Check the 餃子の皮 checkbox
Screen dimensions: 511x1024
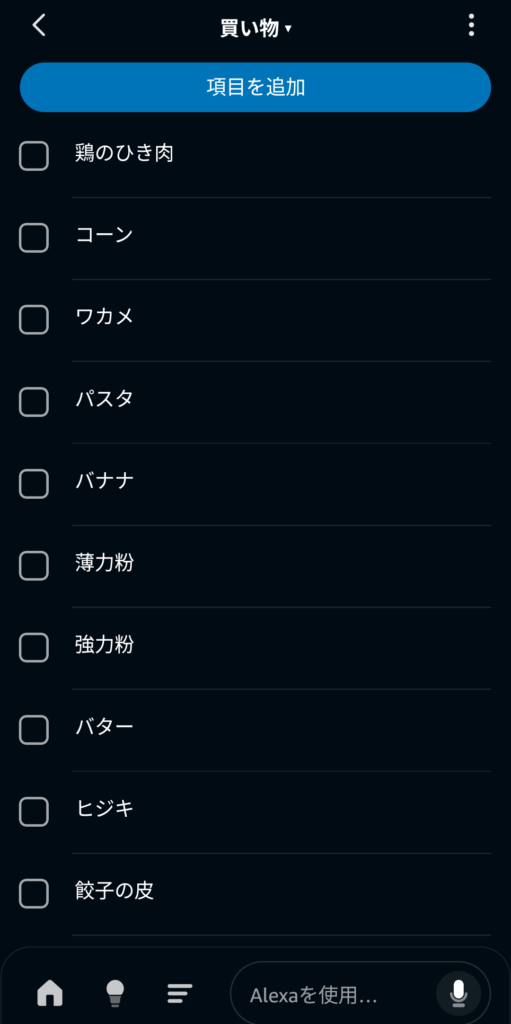[x=34, y=894]
